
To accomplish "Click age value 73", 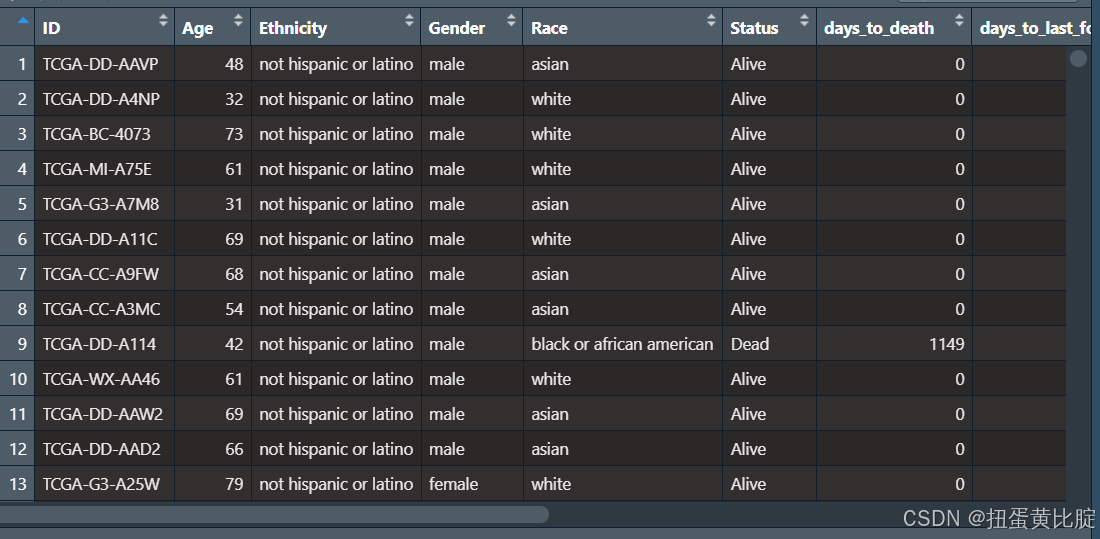I will click(x=234, y=134).
